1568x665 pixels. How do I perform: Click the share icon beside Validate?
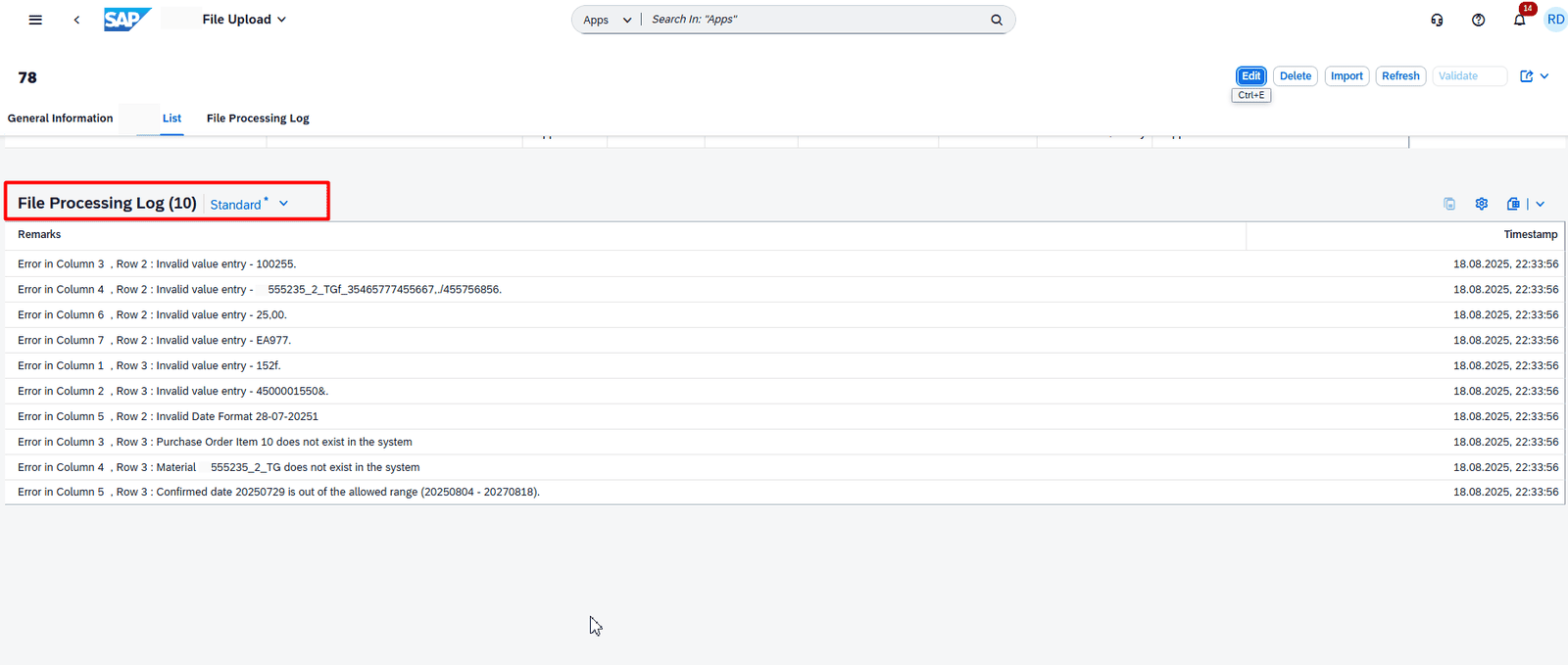point(1526,76)
